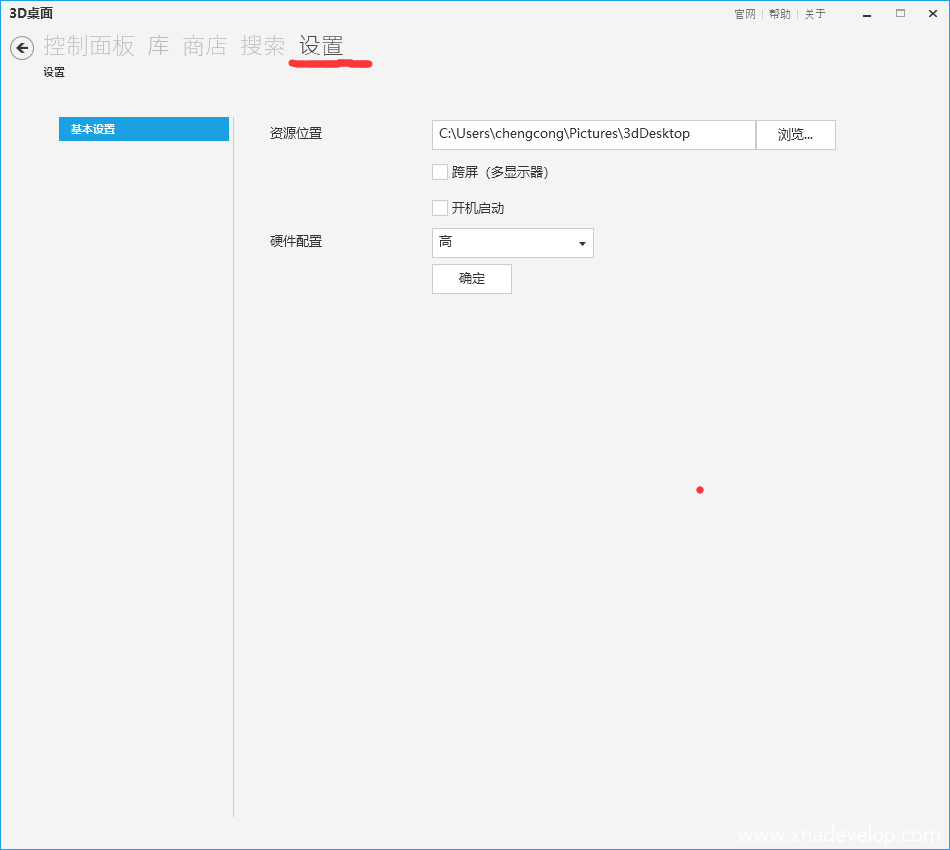Click the back arrow icon
Image resolution: width=950 pixels, height=850 pixels.
(22, 48)
